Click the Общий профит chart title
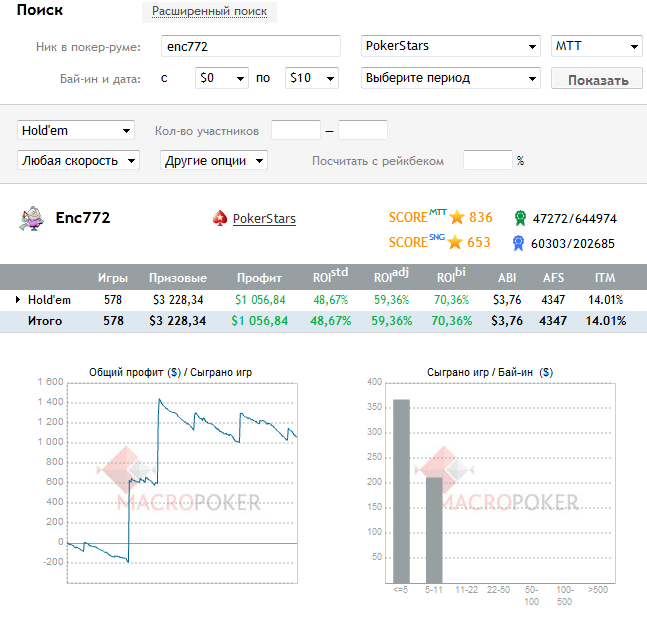The image size is (647, 617). [x=170, y=372]
